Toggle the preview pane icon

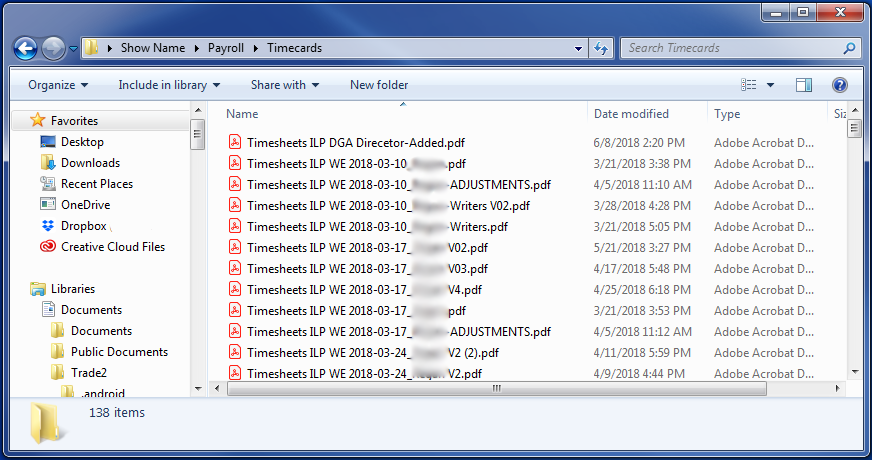click(x=804, y=85)
